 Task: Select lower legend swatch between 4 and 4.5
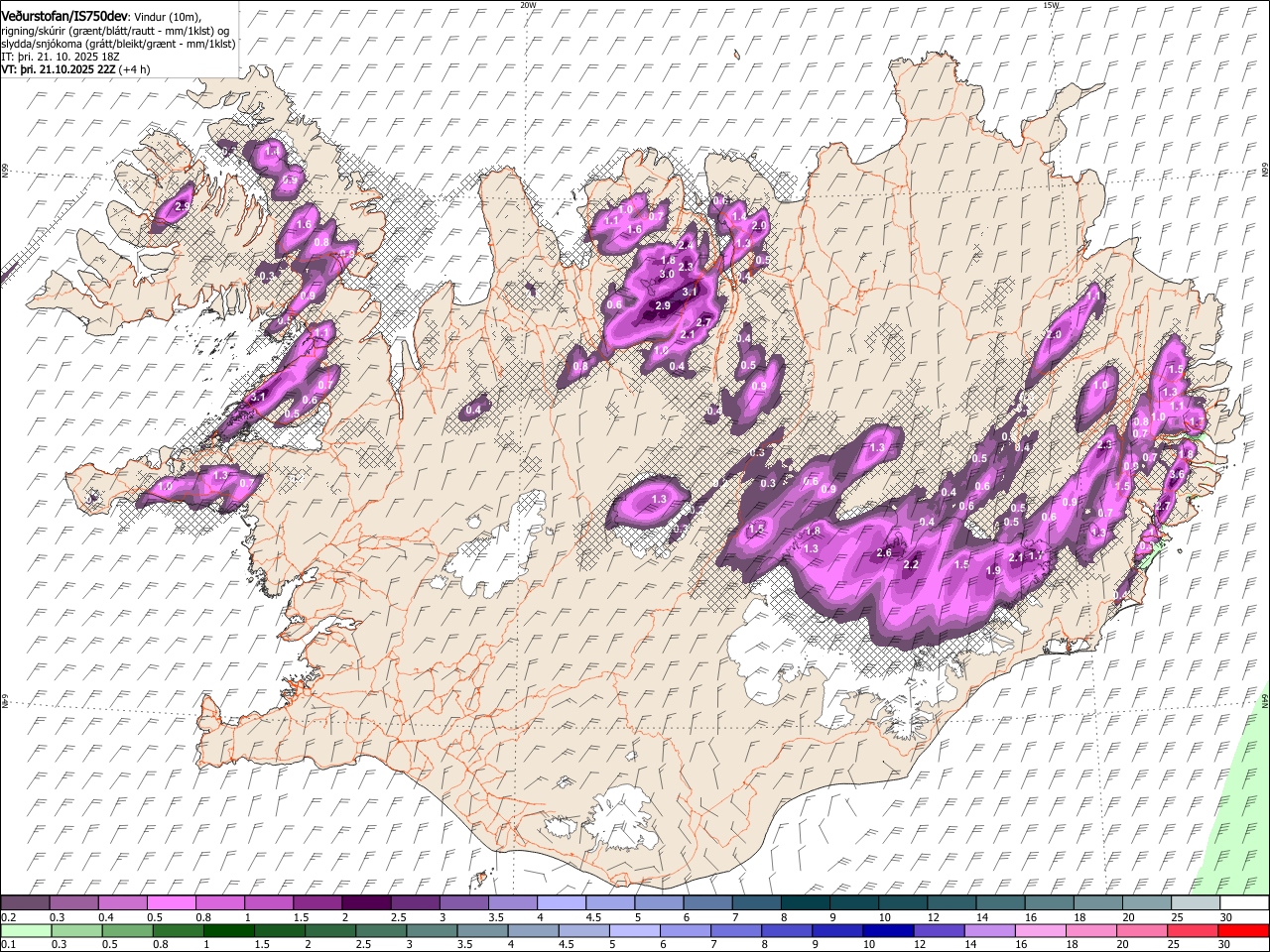pos(534,931)
